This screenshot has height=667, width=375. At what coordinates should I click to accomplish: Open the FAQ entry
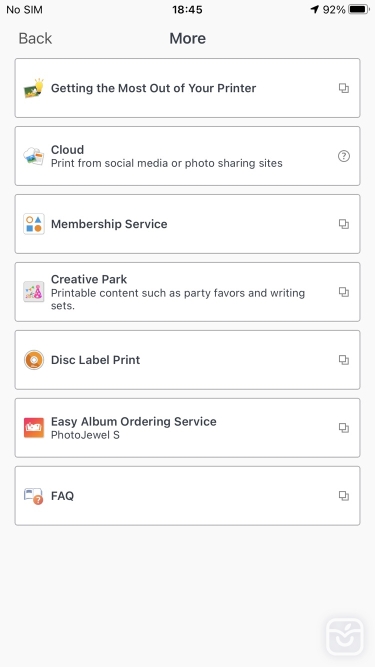pyautogui.click(x=188, y=496)
